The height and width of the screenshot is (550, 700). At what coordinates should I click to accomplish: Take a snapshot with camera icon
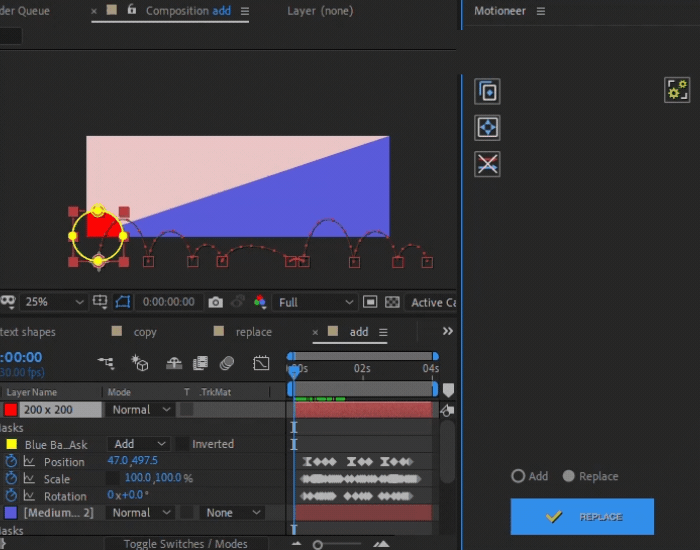click(x=216, y=302)
